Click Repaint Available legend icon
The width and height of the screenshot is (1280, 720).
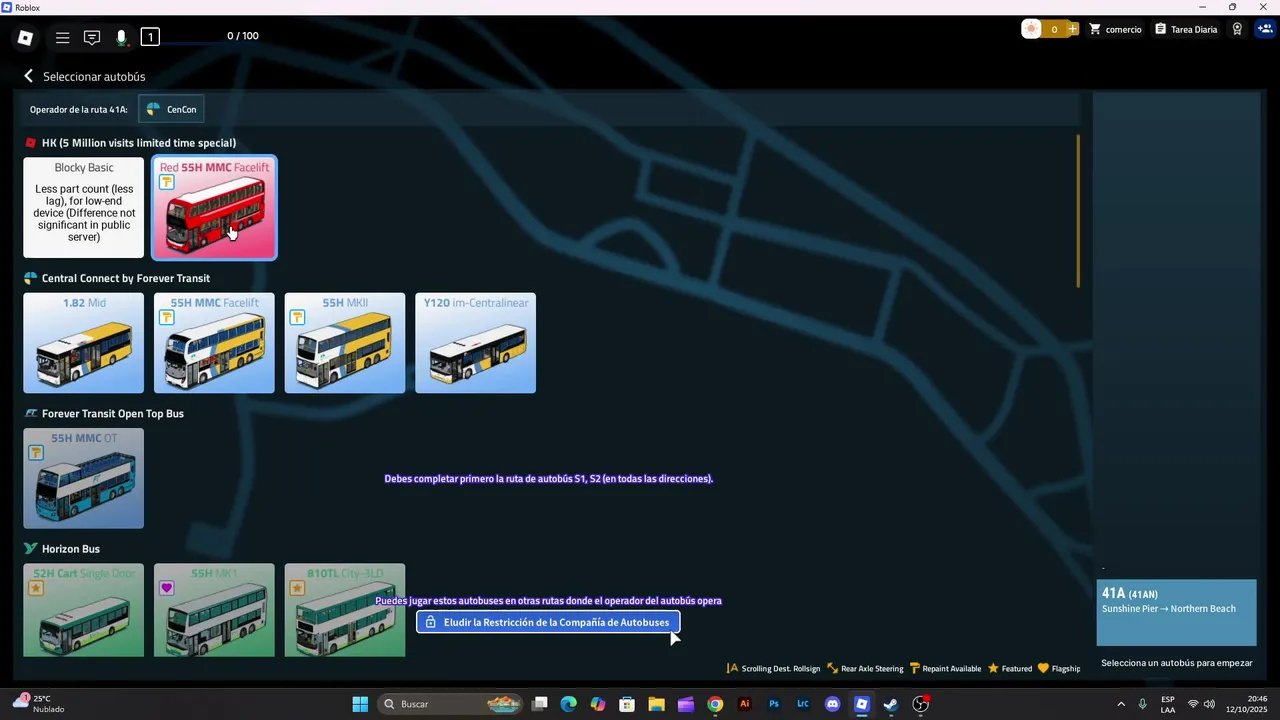click(914, 668)
